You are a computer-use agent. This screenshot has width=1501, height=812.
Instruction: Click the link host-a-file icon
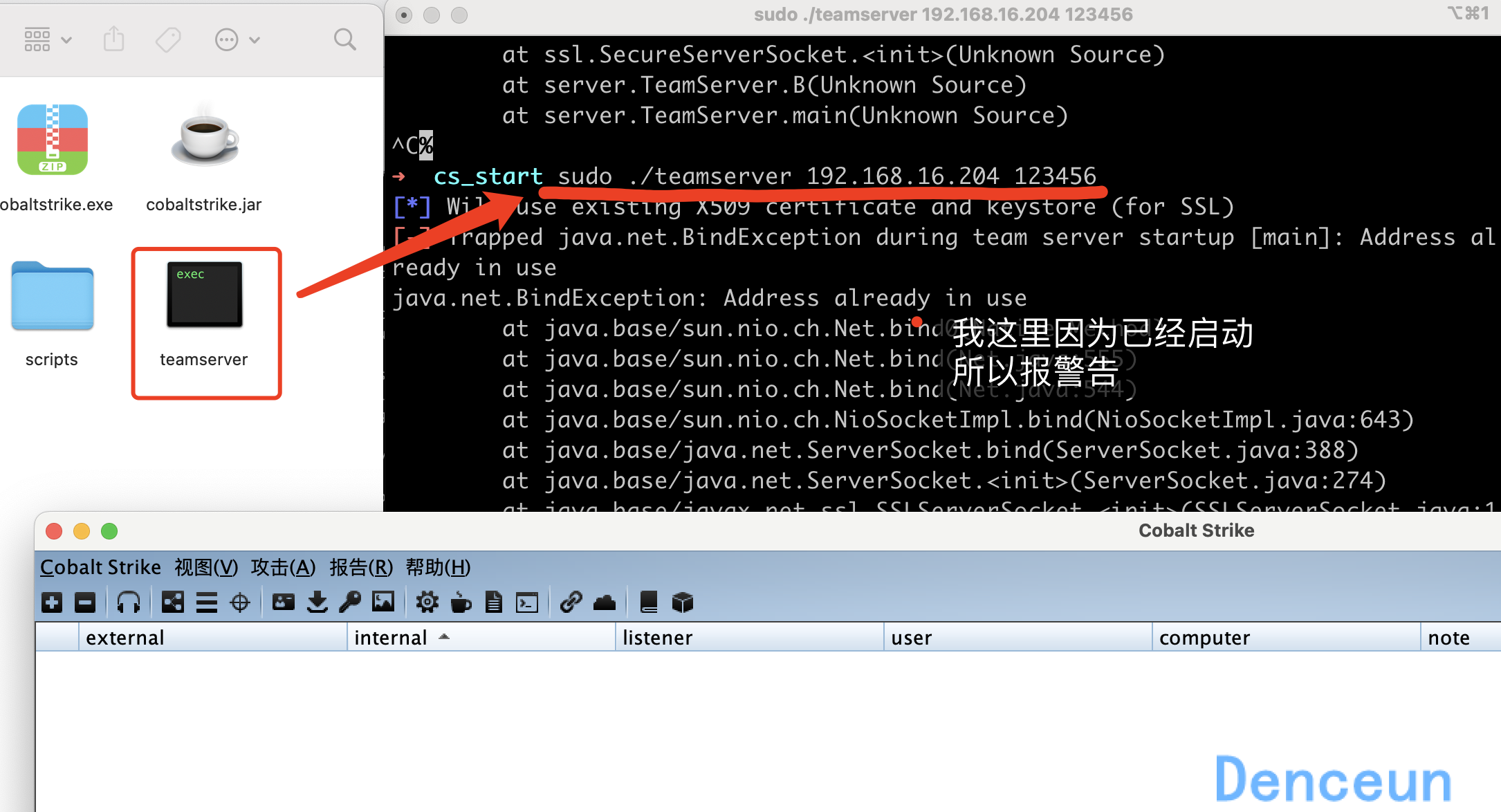pos(571,602)
